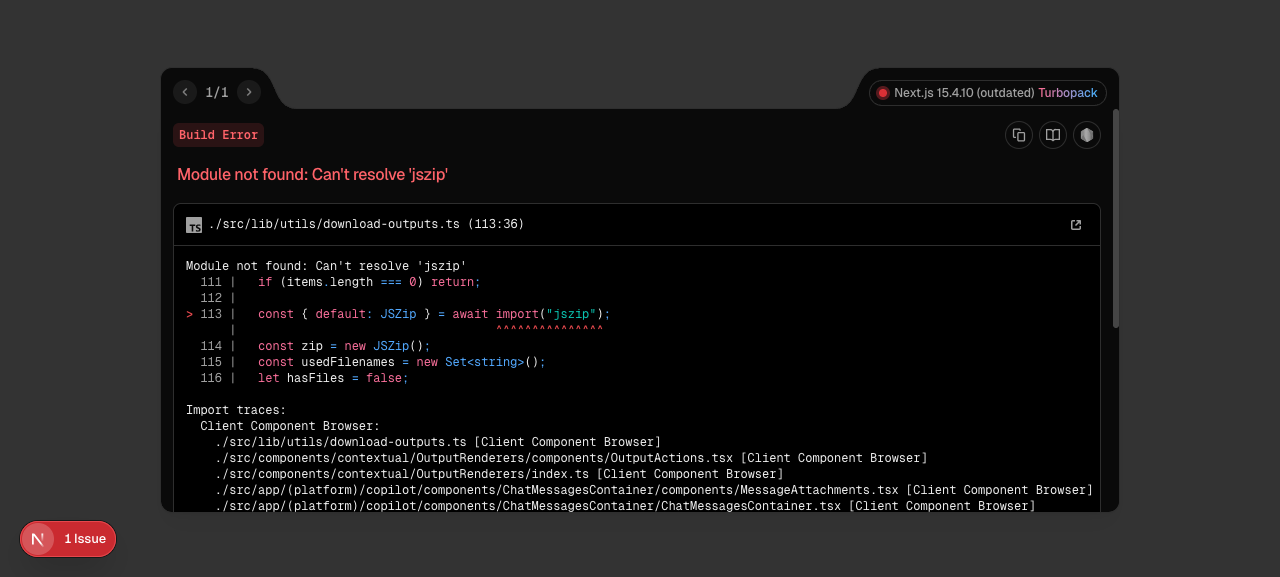This screenshot has width=1280, height=577.
Task: Click code line 111 items.length check
Action: point(340,282)
